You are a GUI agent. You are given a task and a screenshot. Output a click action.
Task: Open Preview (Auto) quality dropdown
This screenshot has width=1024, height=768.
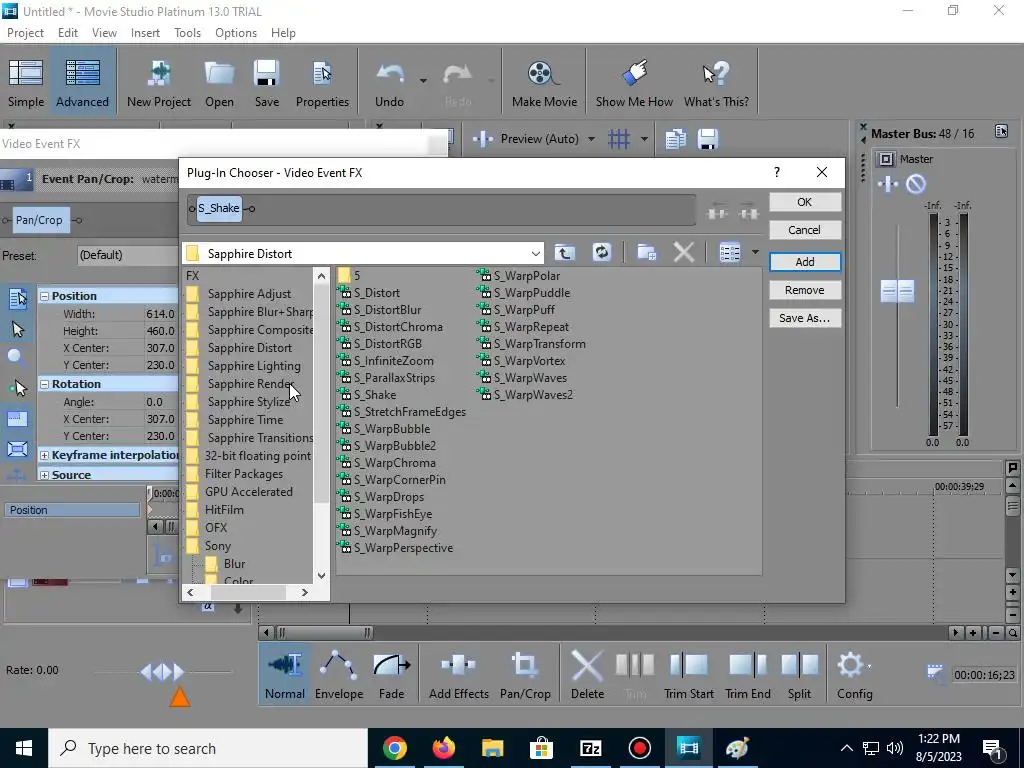coord(591,138)
